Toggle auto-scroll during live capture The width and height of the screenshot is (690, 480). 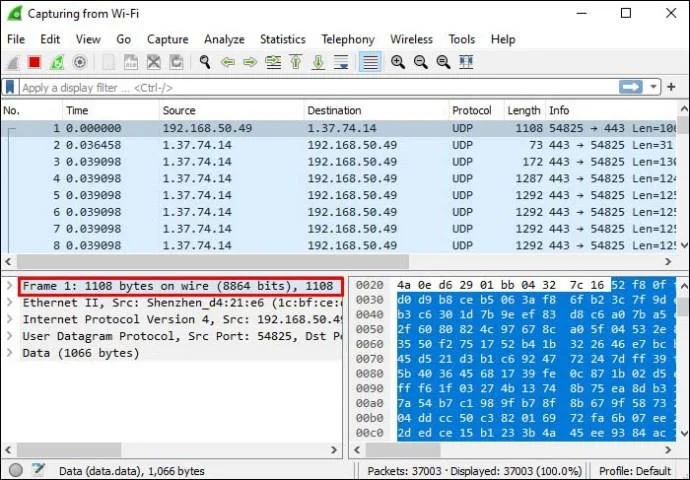pos(341,62)
